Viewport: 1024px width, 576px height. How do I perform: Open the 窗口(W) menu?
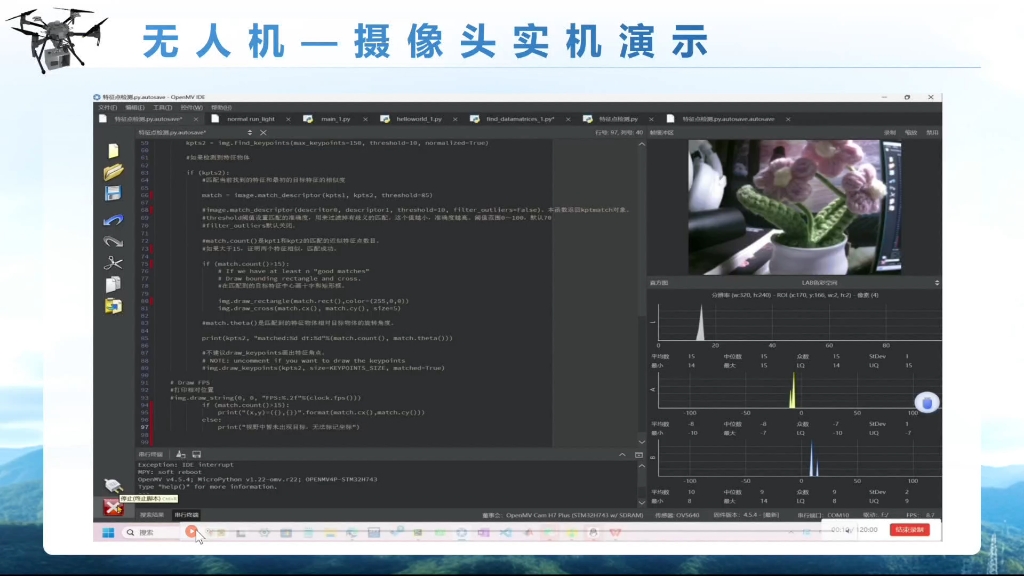coord(191,108)
